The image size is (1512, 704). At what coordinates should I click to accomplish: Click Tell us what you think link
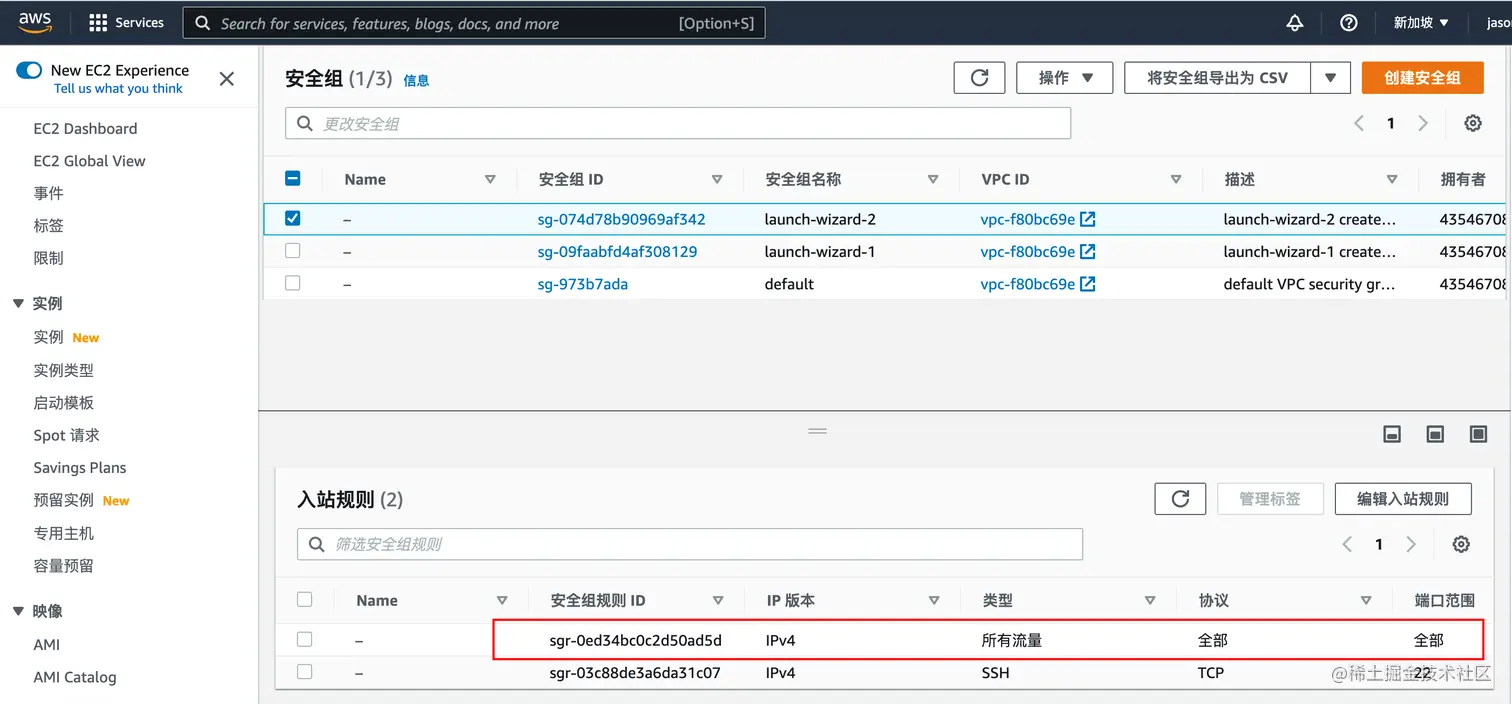tap(118, 88)
